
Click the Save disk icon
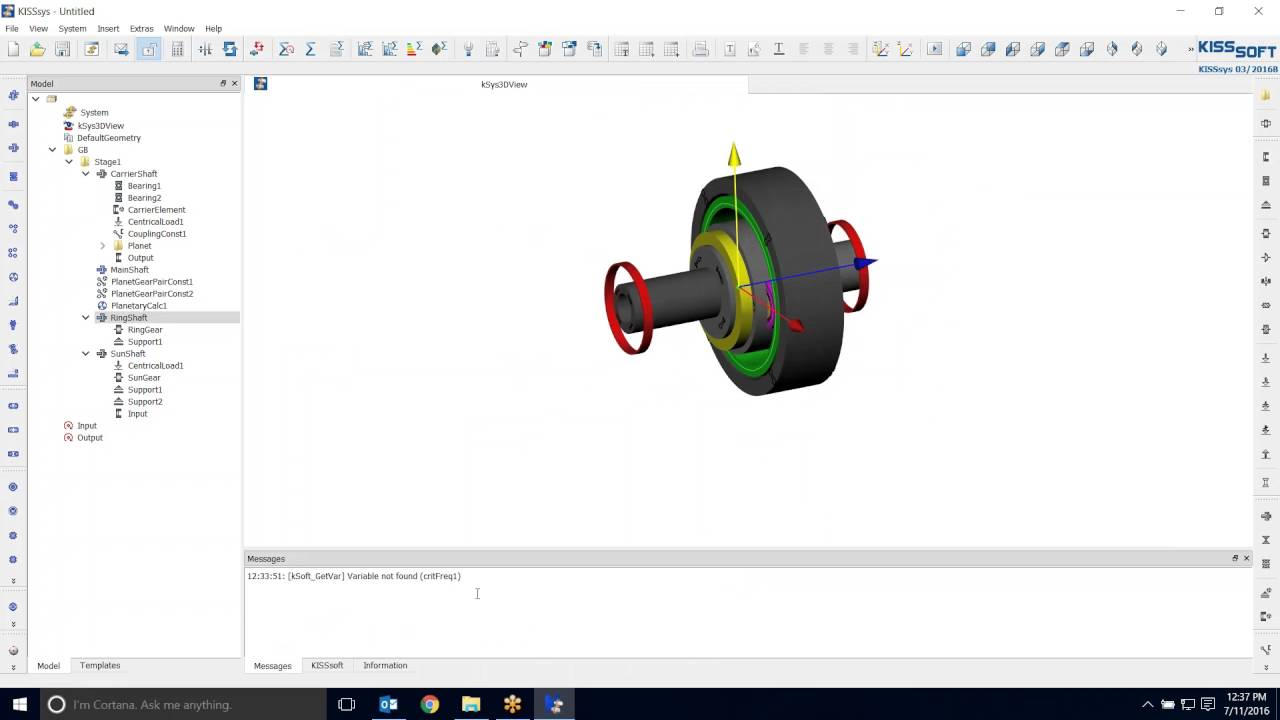(x=62, y=49)
